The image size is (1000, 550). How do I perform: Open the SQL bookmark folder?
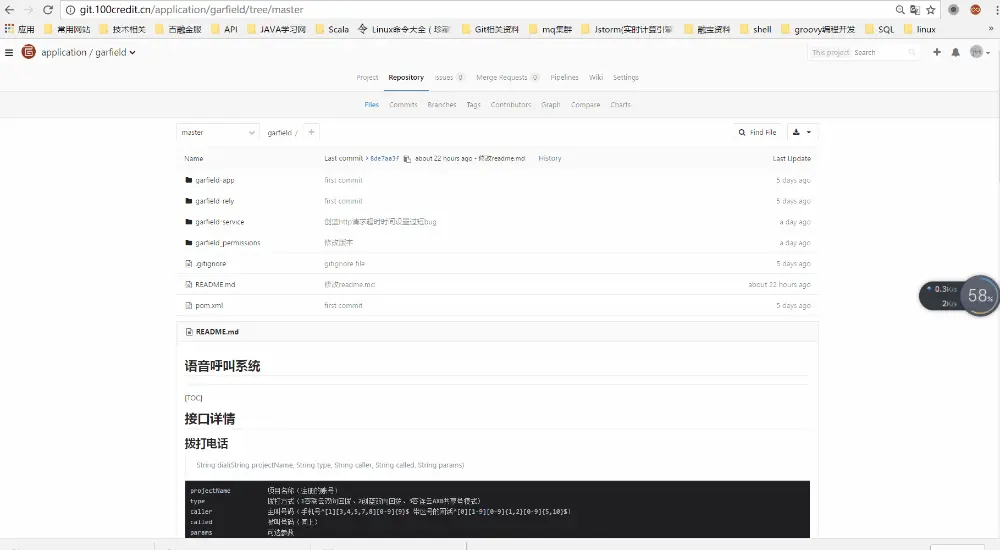pos(879,29)
